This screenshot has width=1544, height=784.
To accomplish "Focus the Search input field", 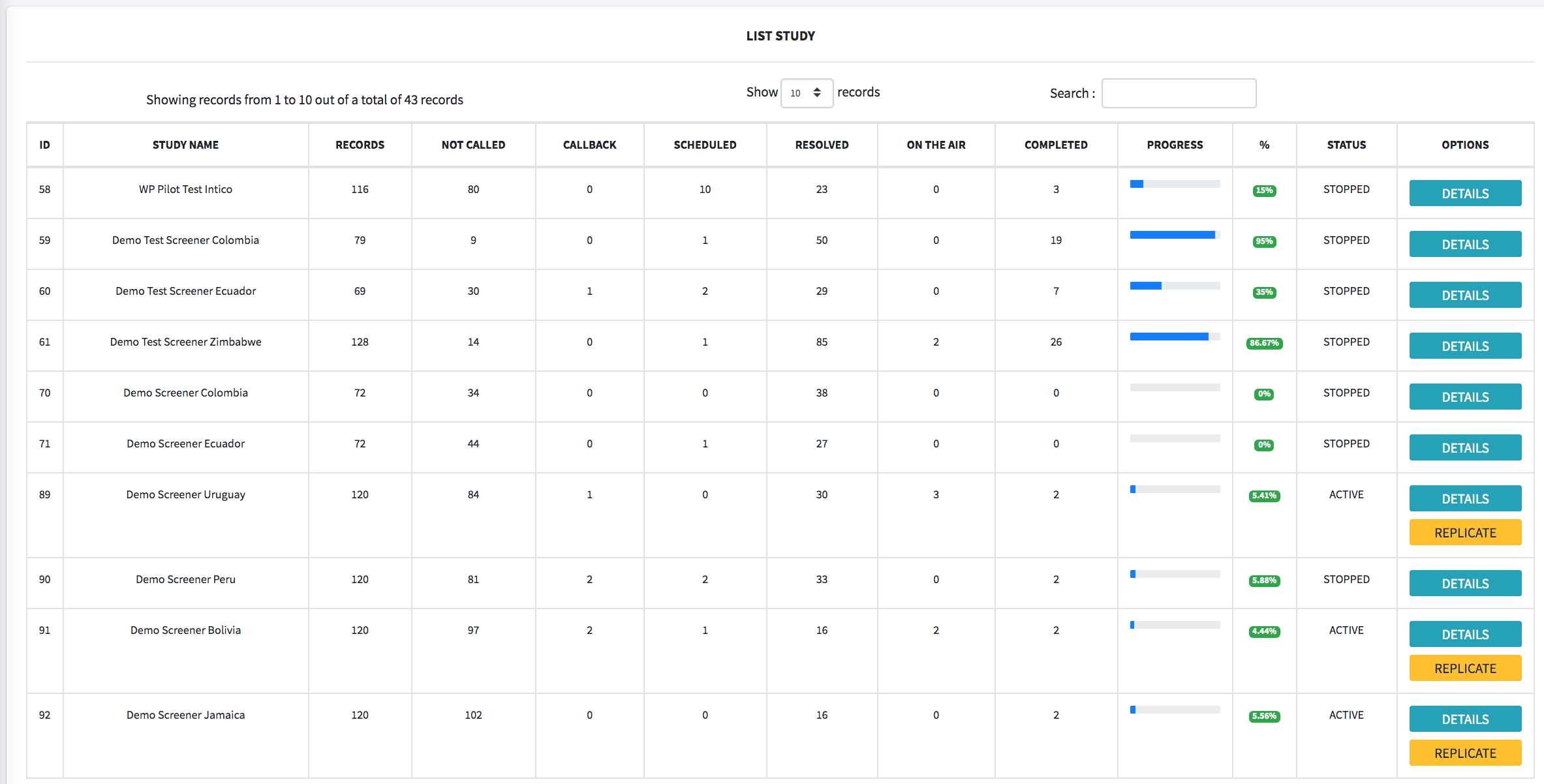I will click(x=1179, y=93).
